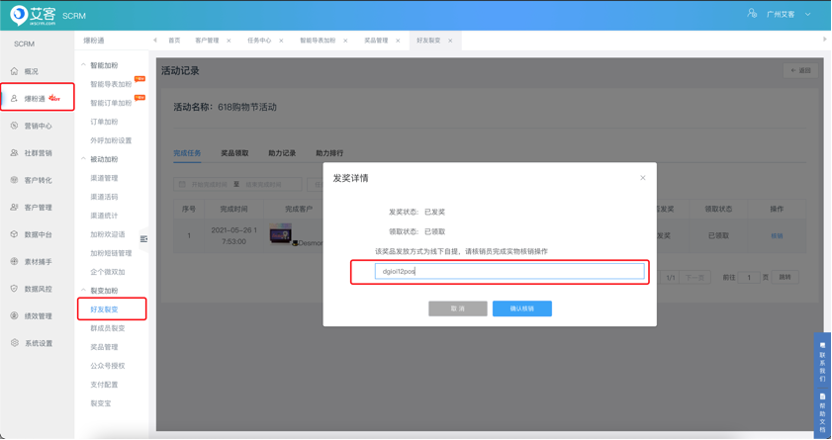Collapse the 被动加粉 menu group
Viewport: 832px width, 440px height.
click(x=82, y=159)
